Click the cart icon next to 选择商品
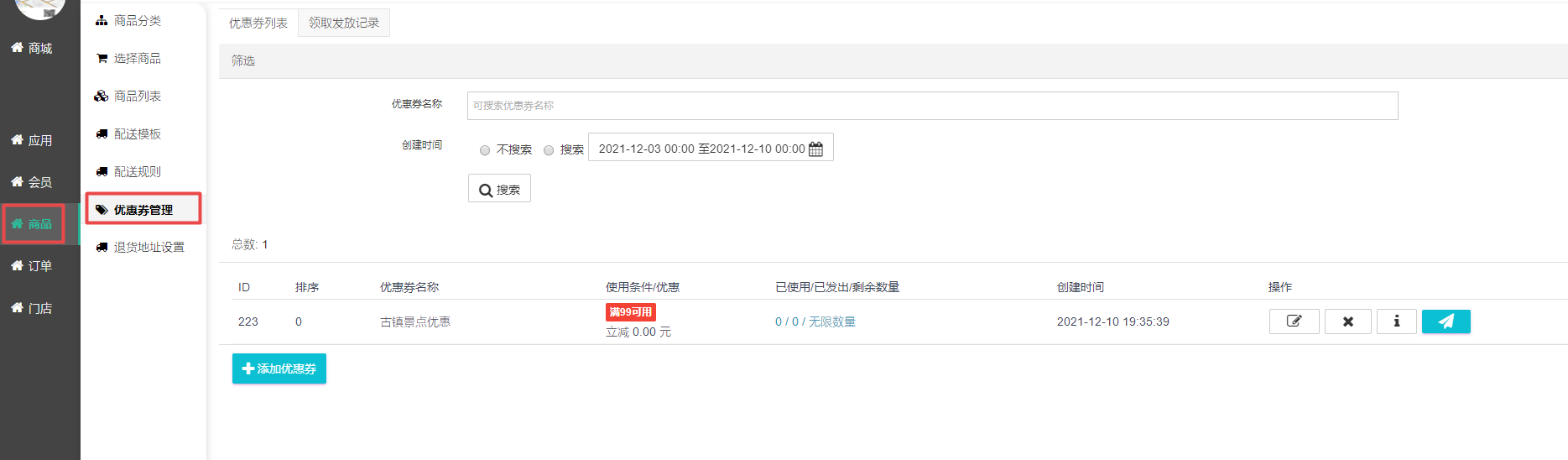Viewport: 1568px width, 460px height. click(102, 58)
